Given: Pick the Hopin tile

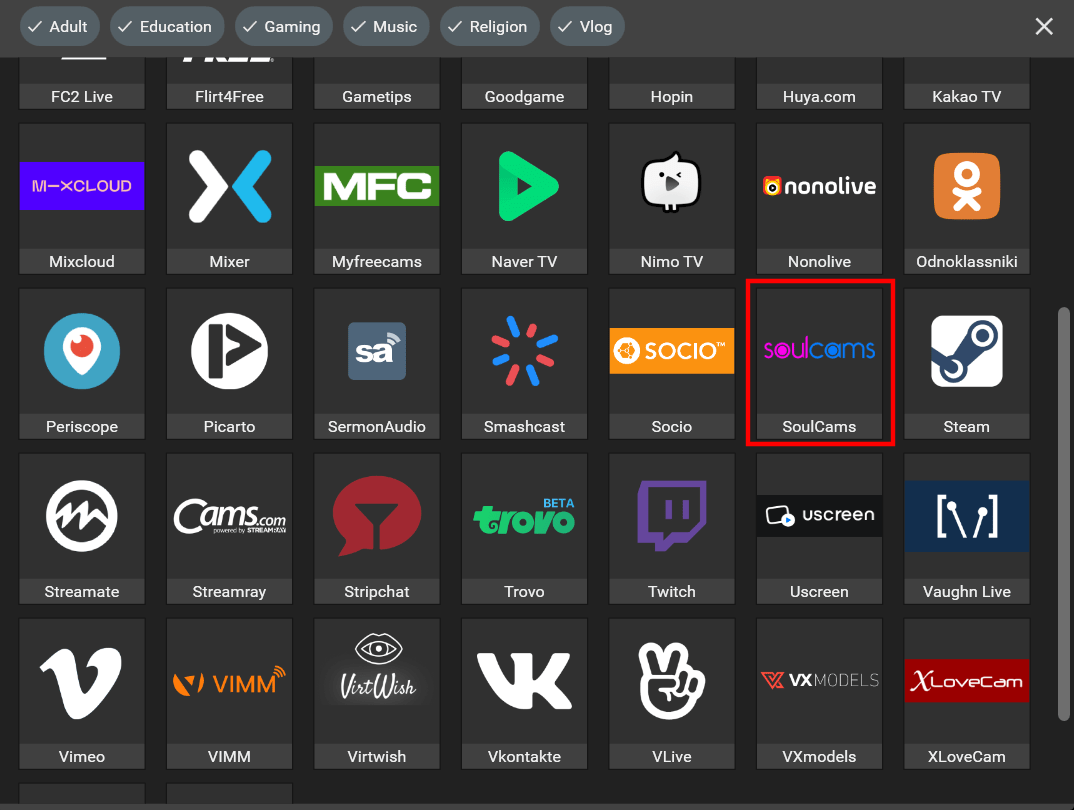Looking at the screenshot, I should click(x=672, y=84).
